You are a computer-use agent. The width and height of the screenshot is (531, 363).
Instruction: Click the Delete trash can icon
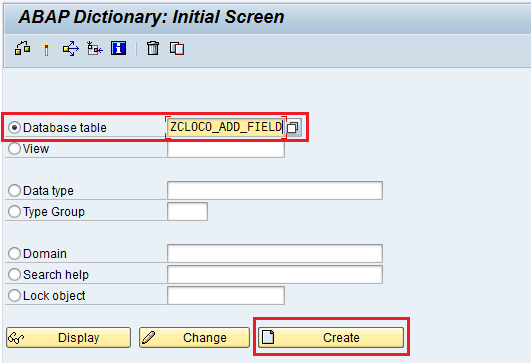pyautogui.click(x=153, y=48)
